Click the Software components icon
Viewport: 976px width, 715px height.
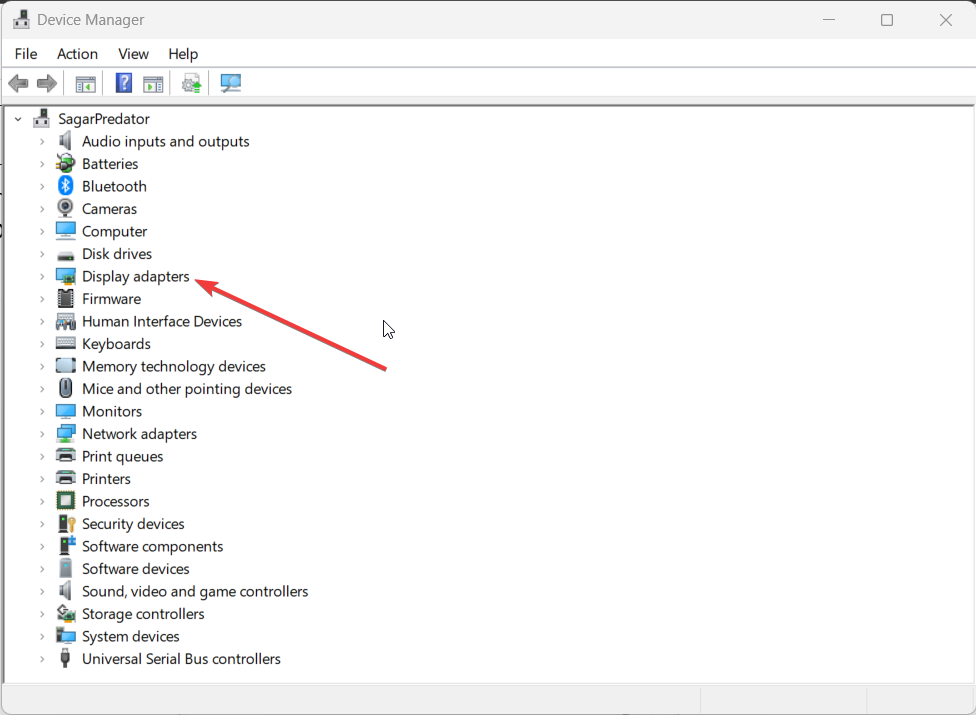point(66,546)
